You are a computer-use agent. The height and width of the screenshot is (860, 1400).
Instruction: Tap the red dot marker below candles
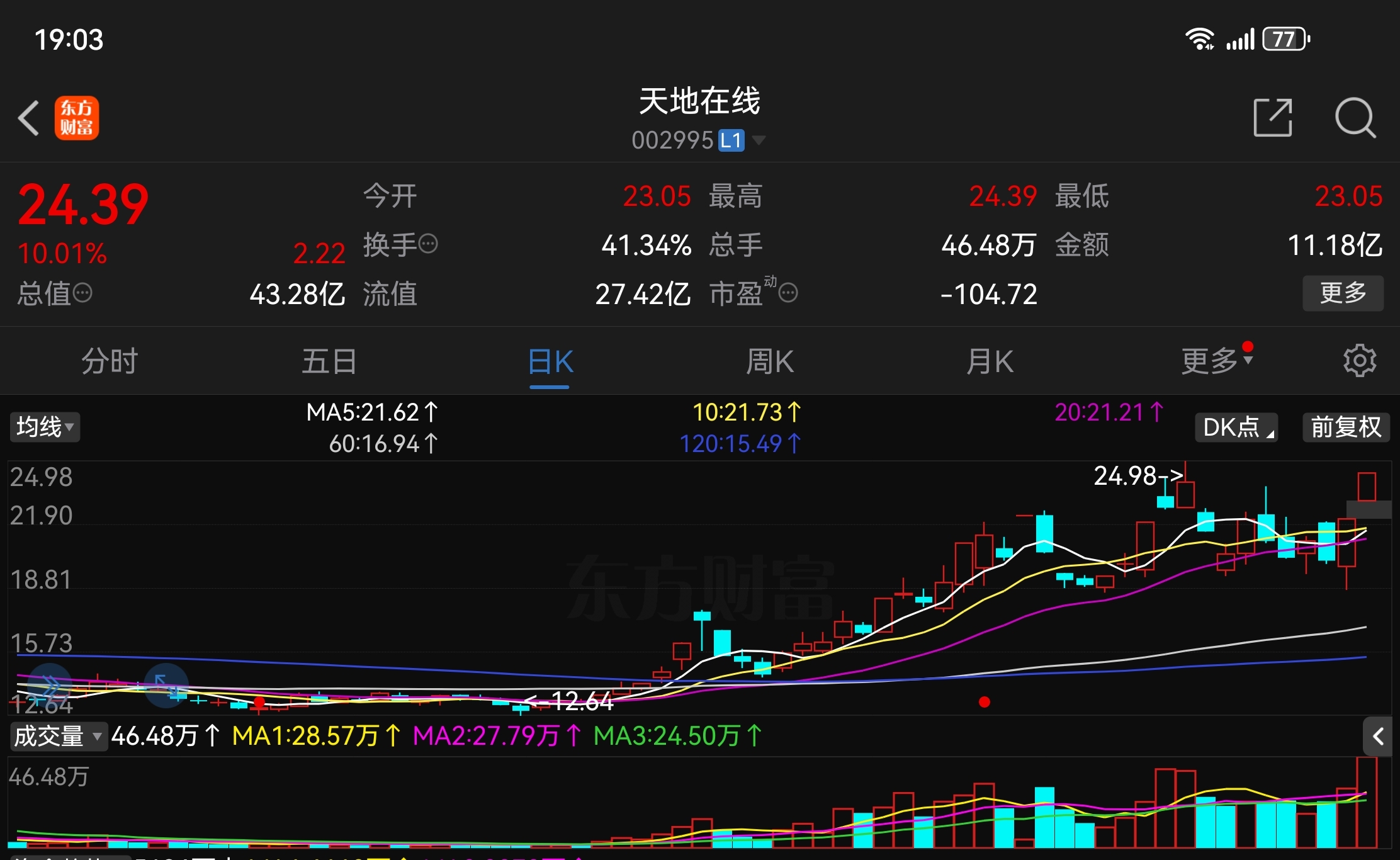coord(985,702)
